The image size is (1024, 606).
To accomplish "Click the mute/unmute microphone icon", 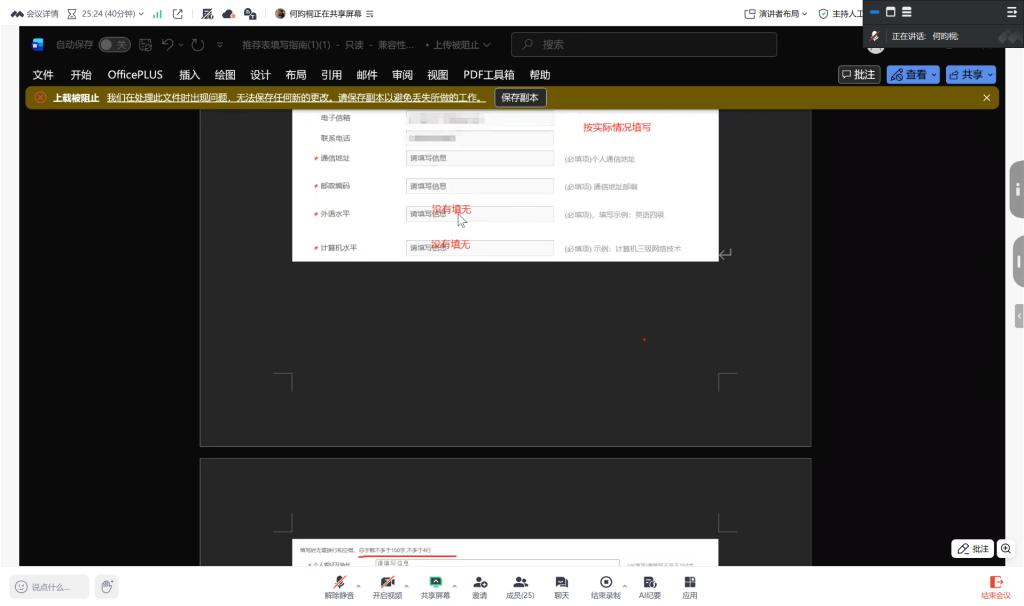I will click(339, 583).
